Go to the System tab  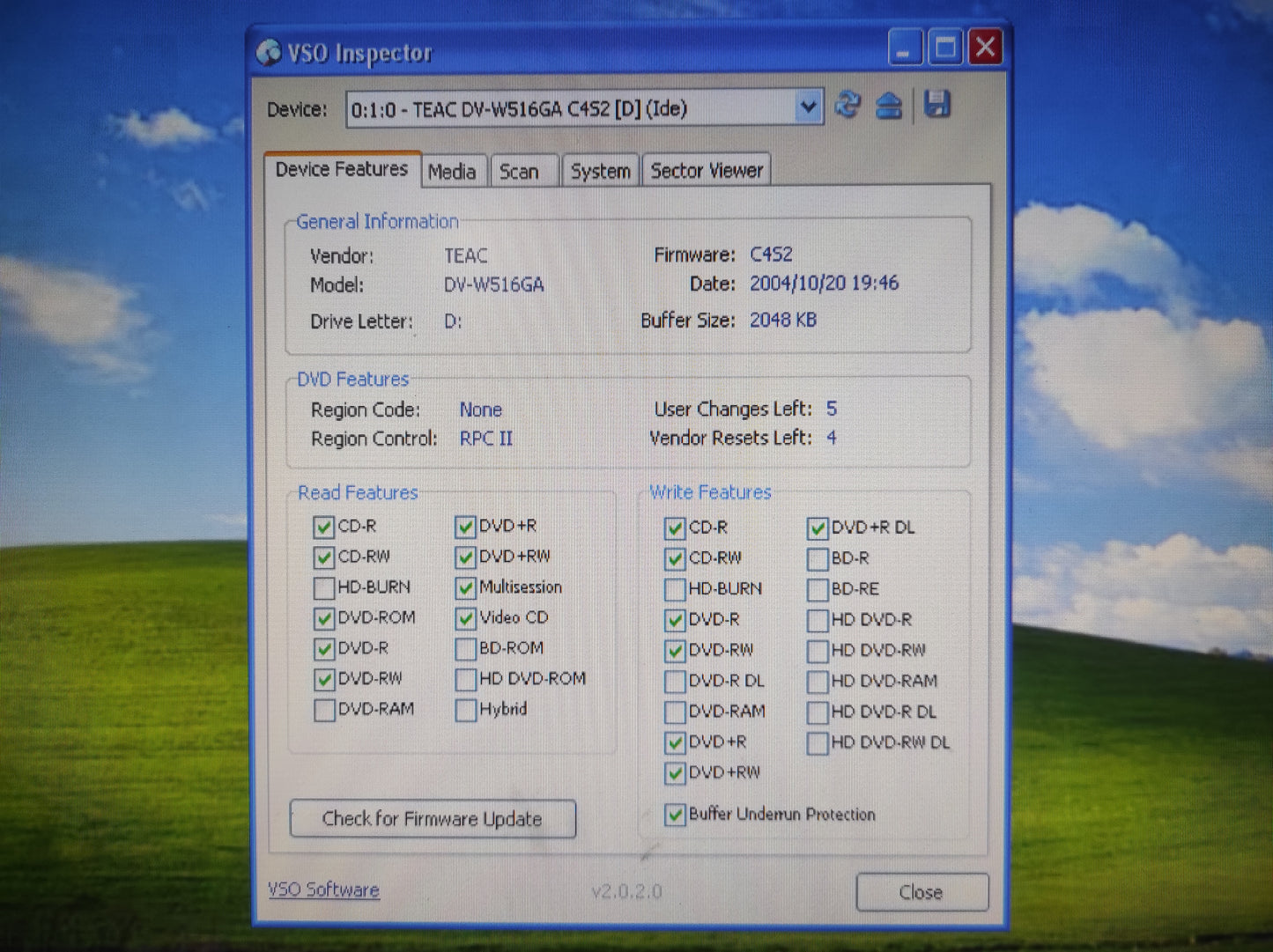click(600, 172)
